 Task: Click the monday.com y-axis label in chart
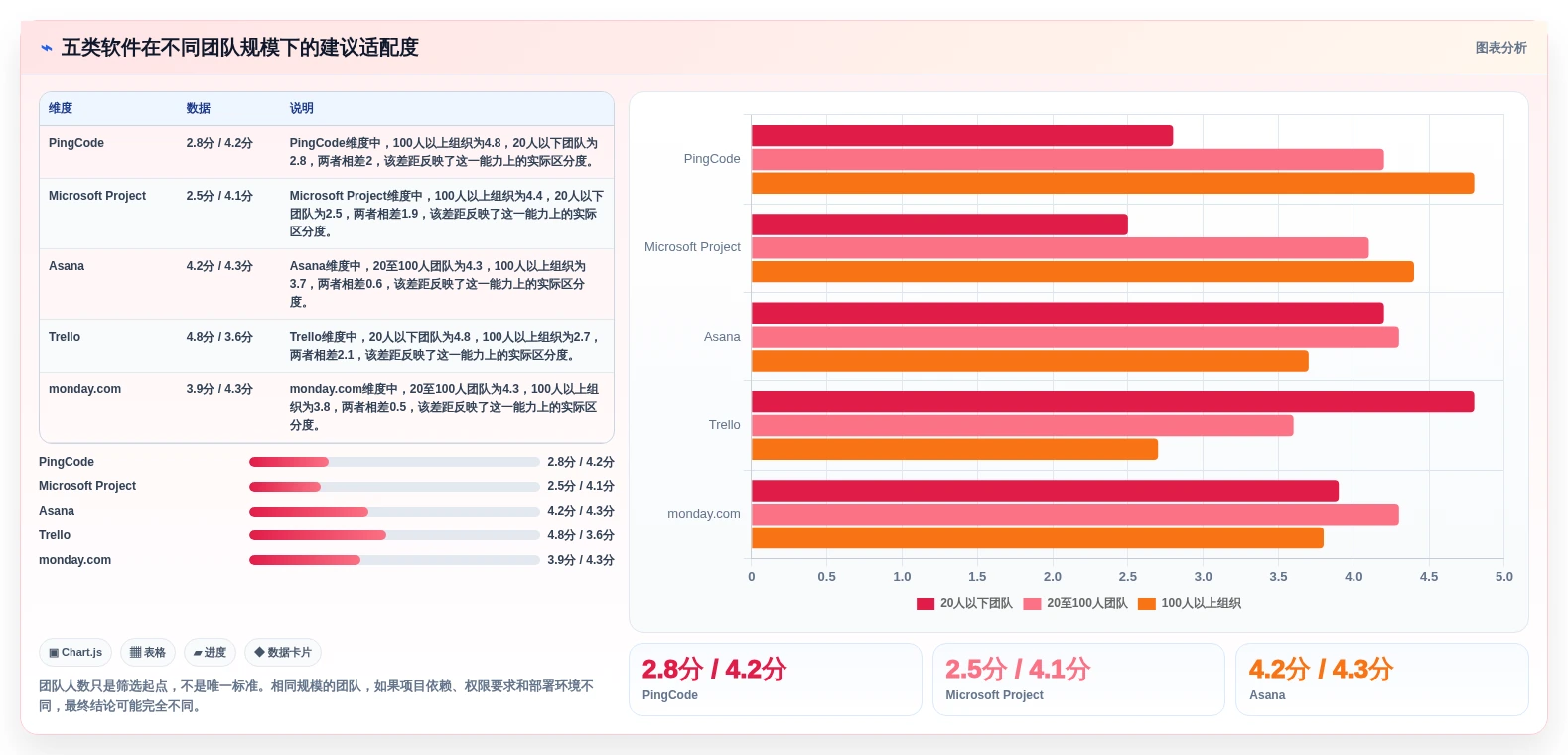pyautogui.click(x=704, y=514)
